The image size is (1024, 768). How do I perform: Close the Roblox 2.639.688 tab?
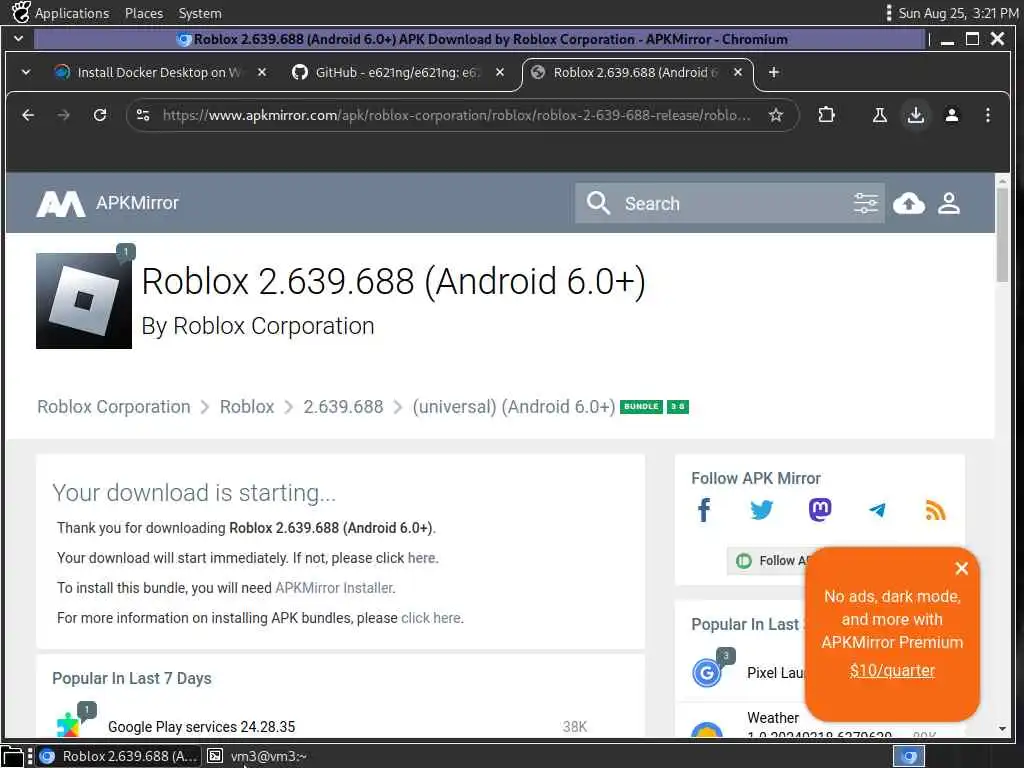737,72
